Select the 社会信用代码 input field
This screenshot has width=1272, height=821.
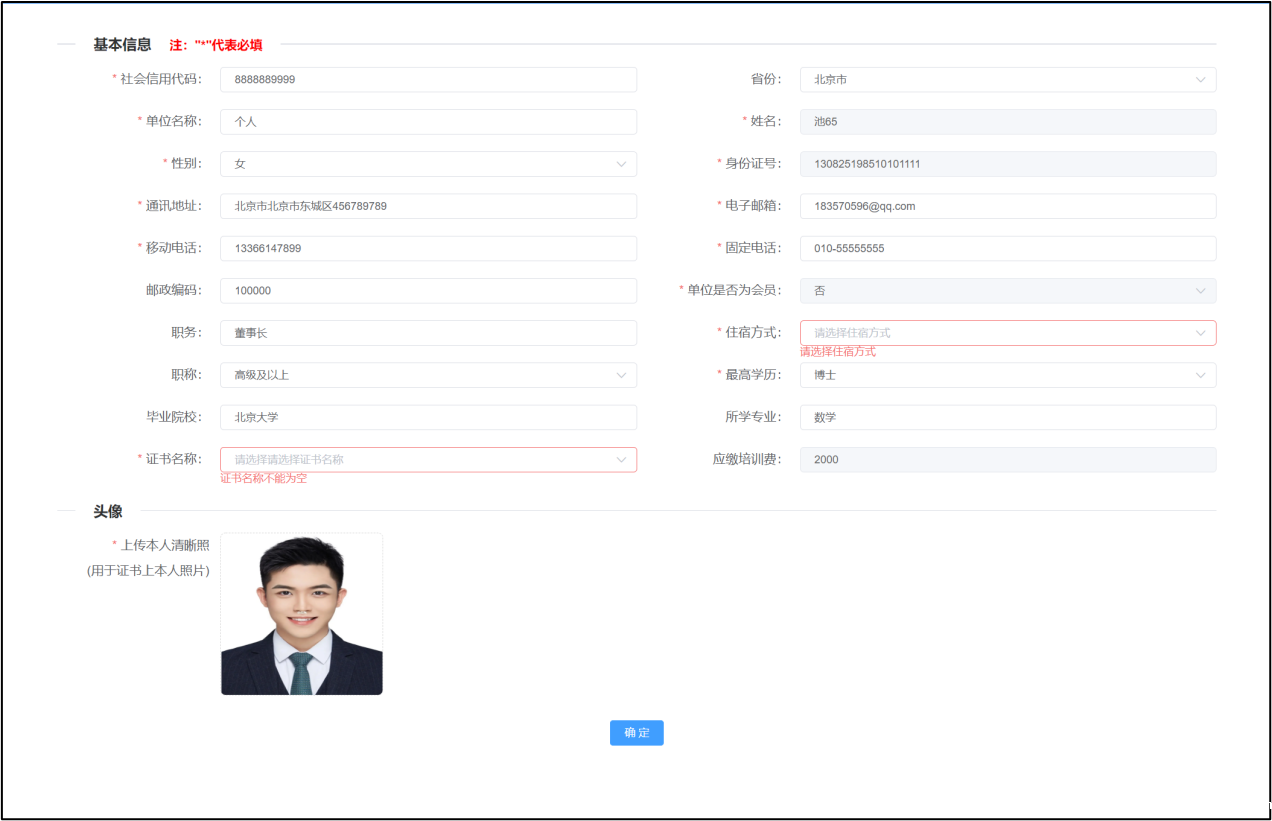click(x=428, y=79)
